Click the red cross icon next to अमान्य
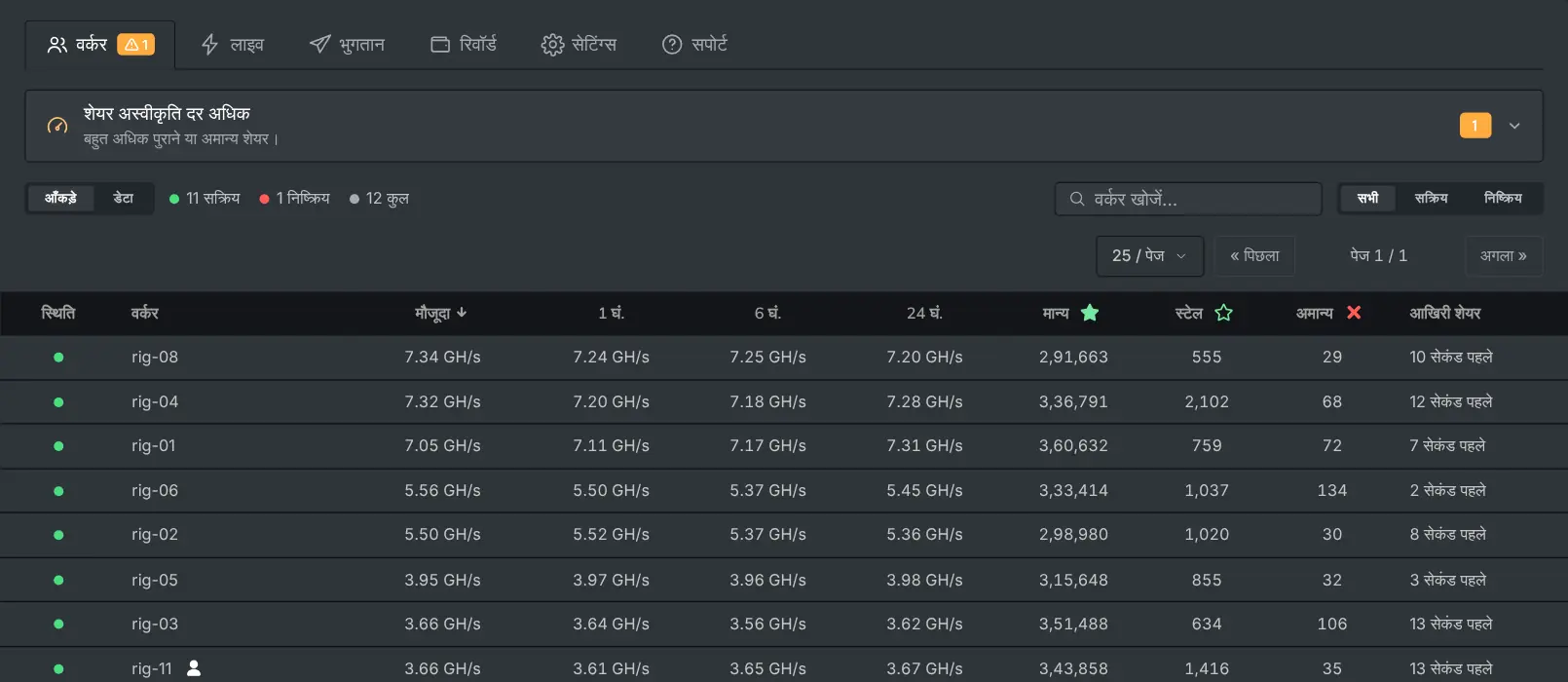1568x682 pixels. [1354, 313]
